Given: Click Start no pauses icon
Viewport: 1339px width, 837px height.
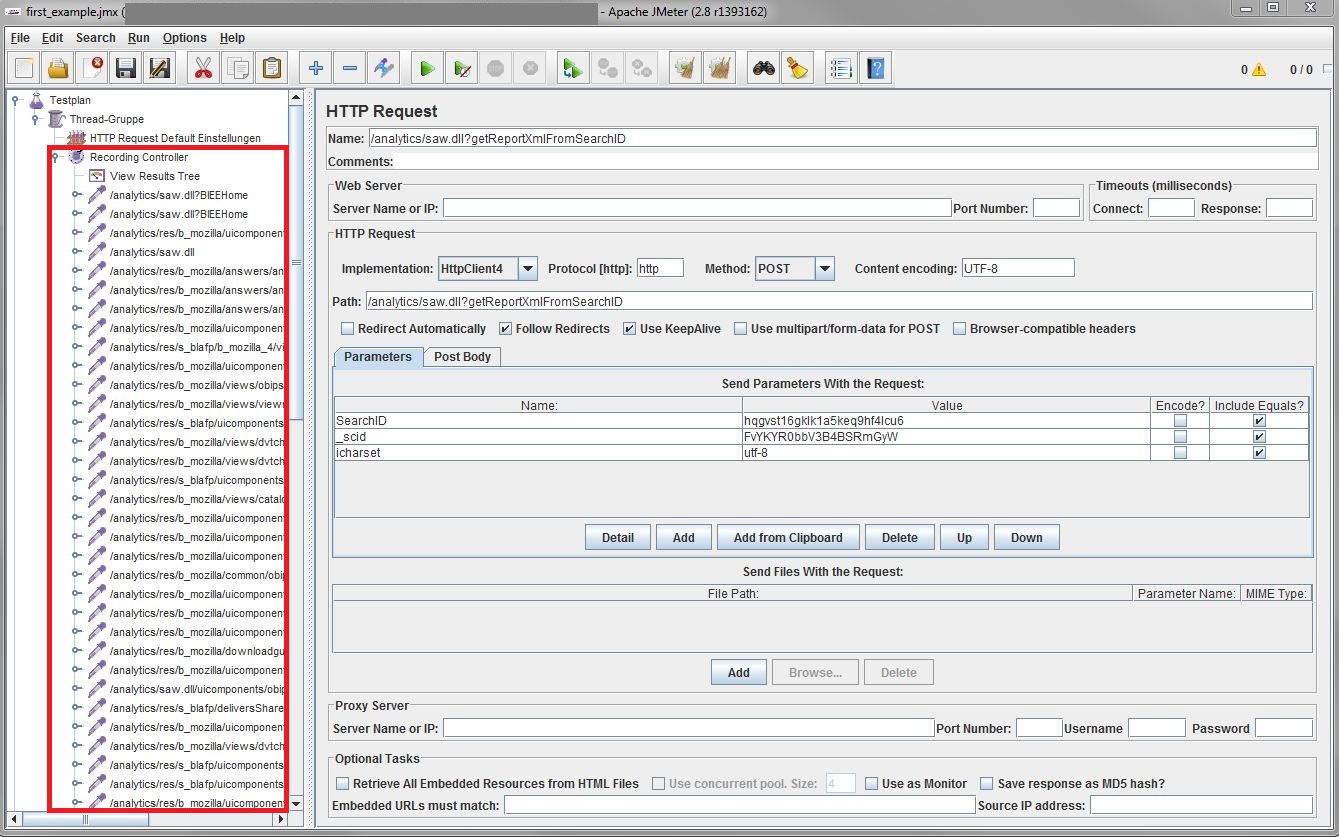Looking at the screenshot, I should (461, 69).
